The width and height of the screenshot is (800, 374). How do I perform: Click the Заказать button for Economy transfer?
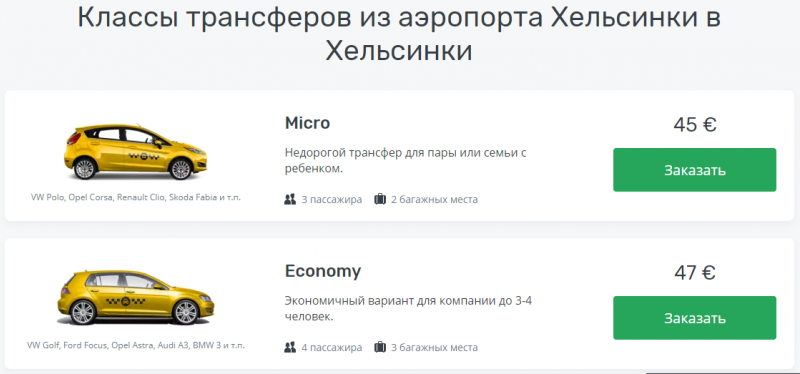click(x=694, y=318)
